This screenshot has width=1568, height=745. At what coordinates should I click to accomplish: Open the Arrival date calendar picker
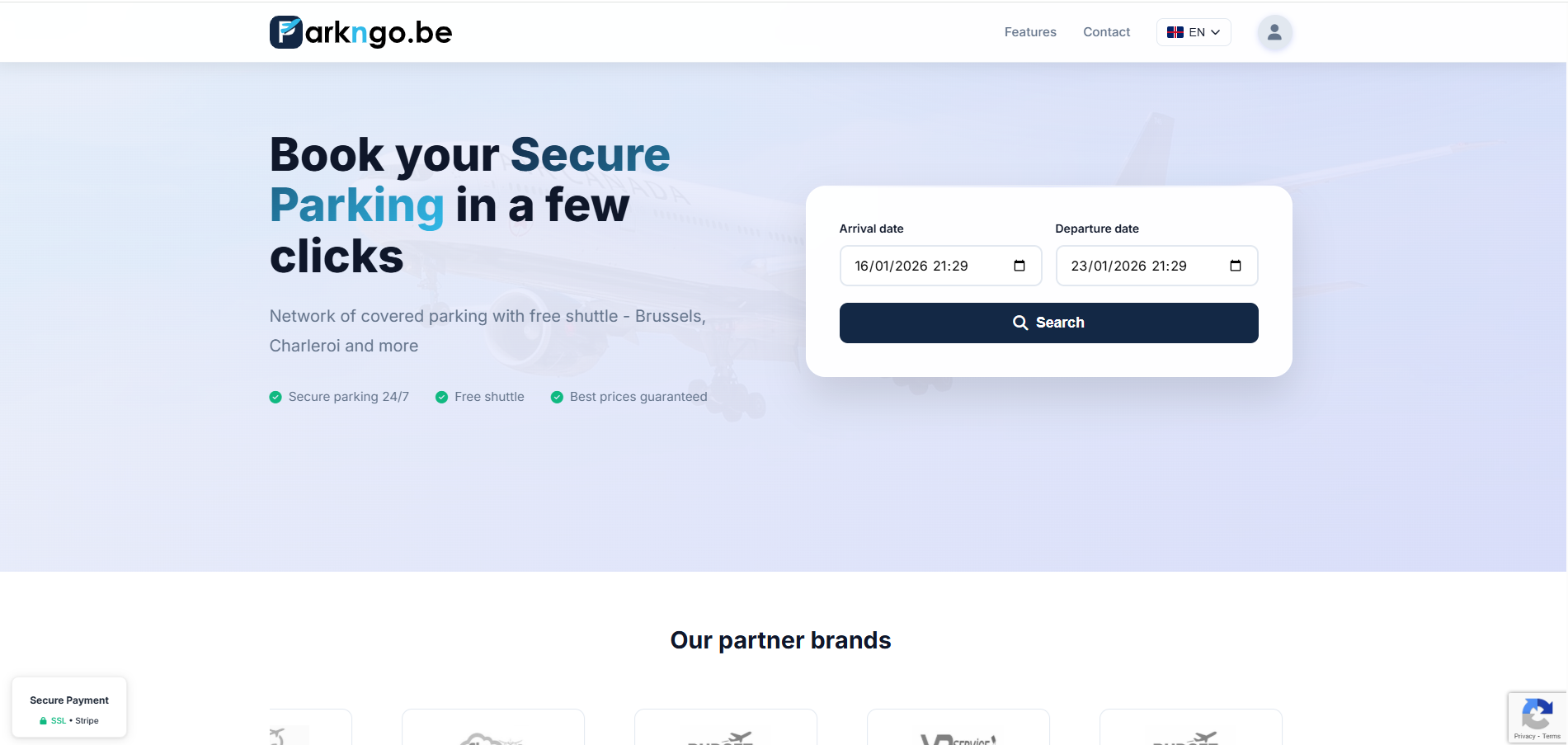point(1019,266)
